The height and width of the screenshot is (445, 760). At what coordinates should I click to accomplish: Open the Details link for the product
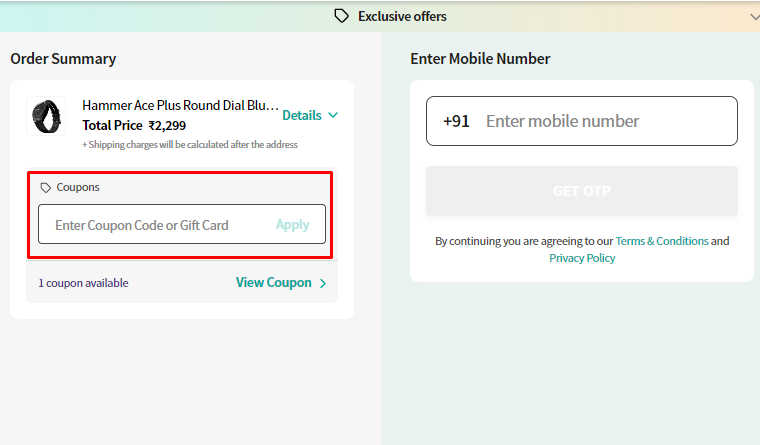click(x=302, y=115)
